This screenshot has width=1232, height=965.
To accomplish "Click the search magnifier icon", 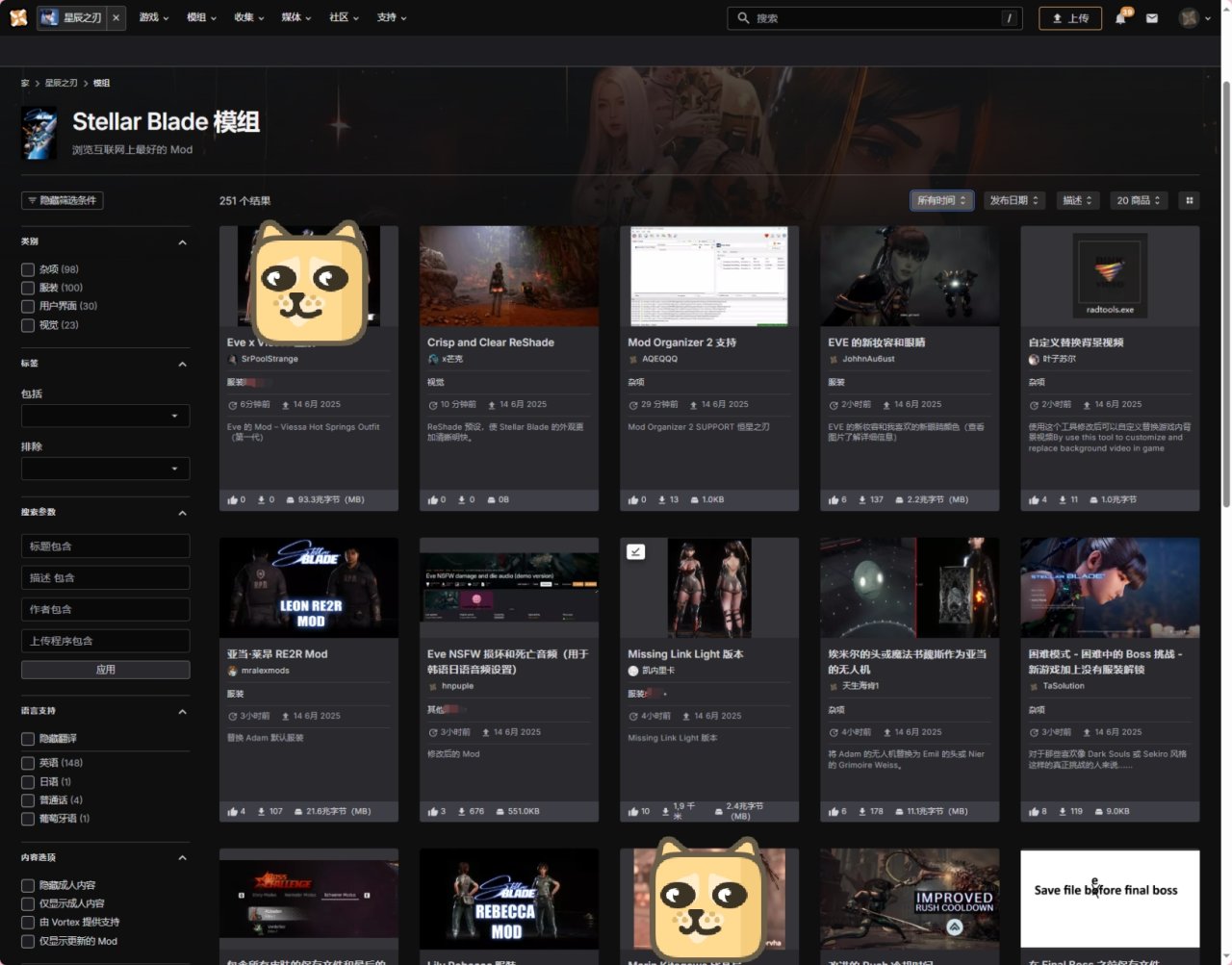I will [743, 18].
